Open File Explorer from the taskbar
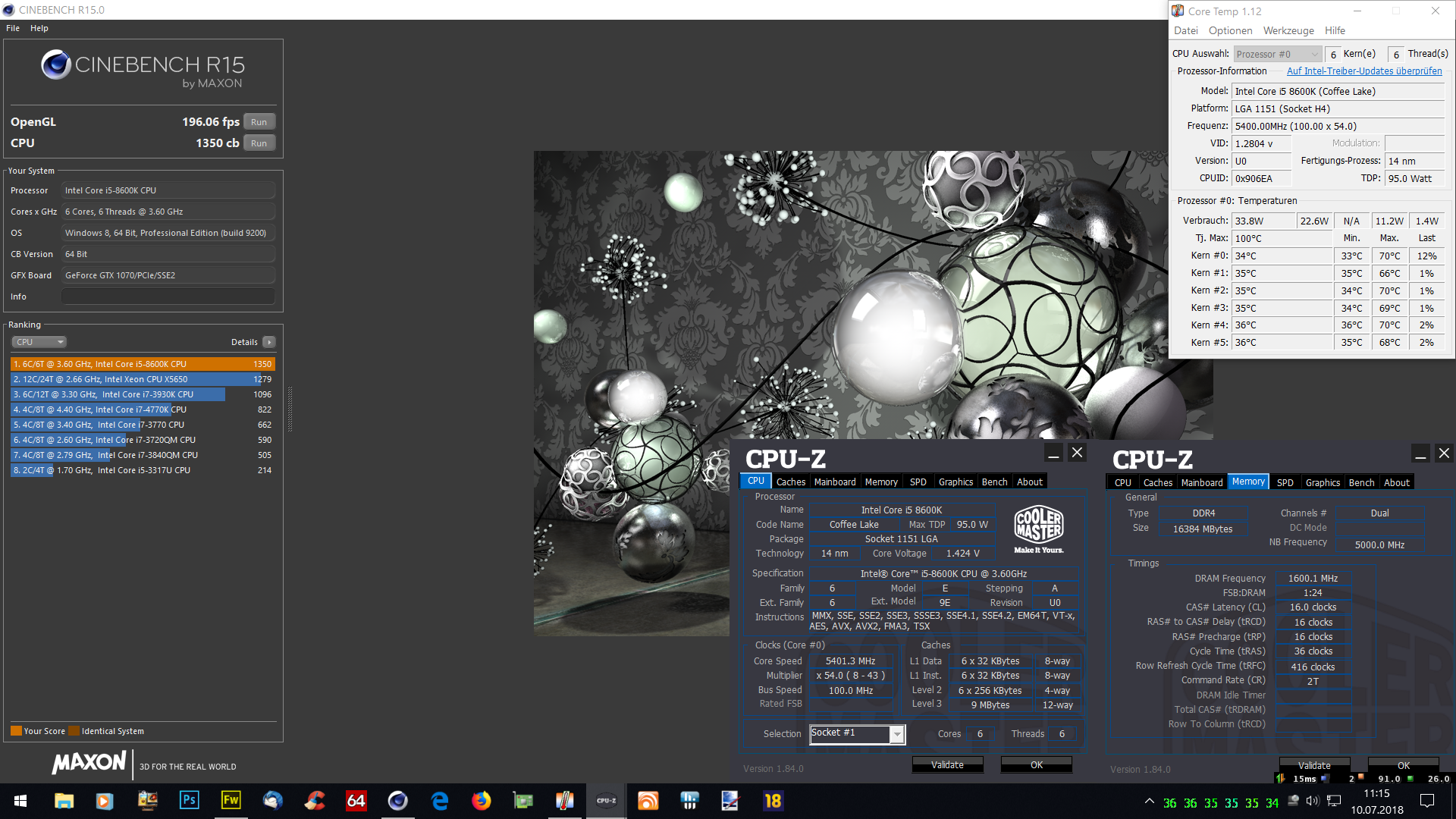Viewport: 1456px width, 819px height. [64, 801]
